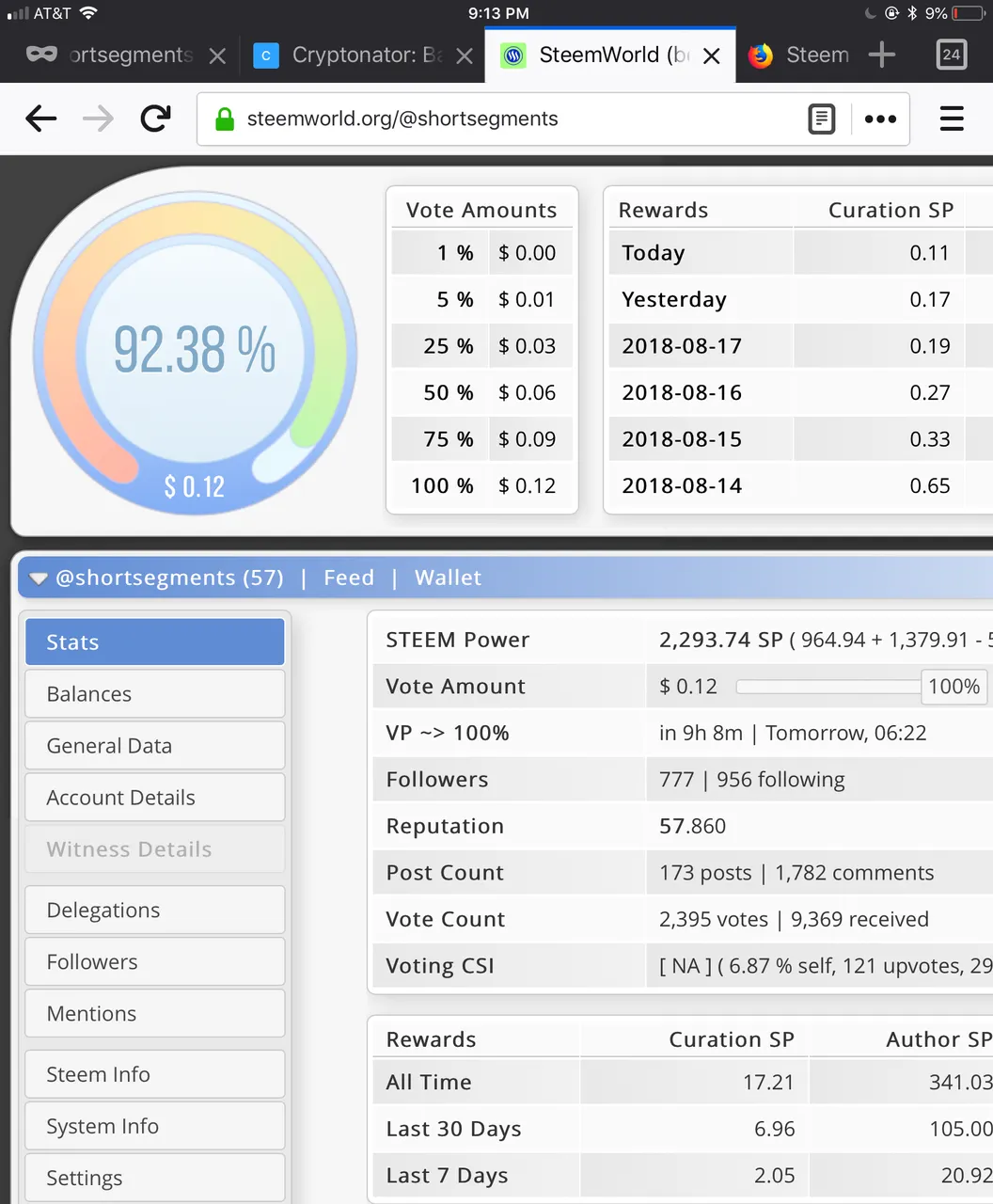Open the Wallet link
This screenshot has height=1204, width=993.
tap(448, 578)
